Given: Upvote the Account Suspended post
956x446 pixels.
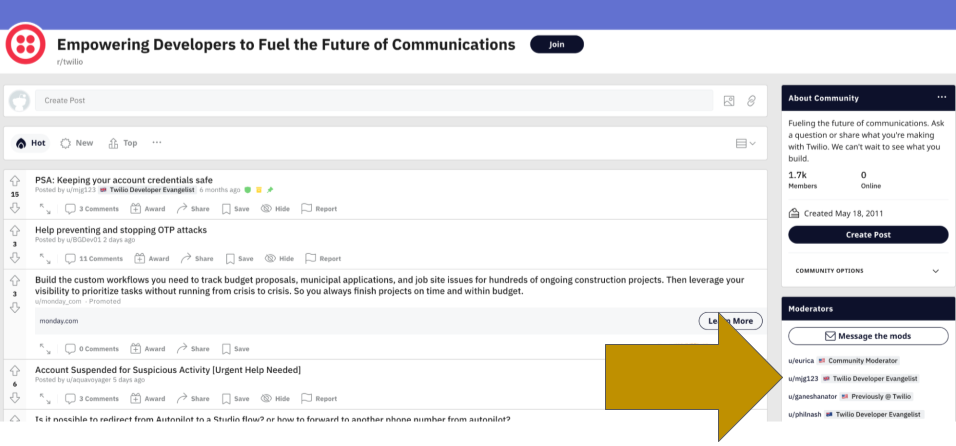Looking at the screenshot, I should (16, 370).
